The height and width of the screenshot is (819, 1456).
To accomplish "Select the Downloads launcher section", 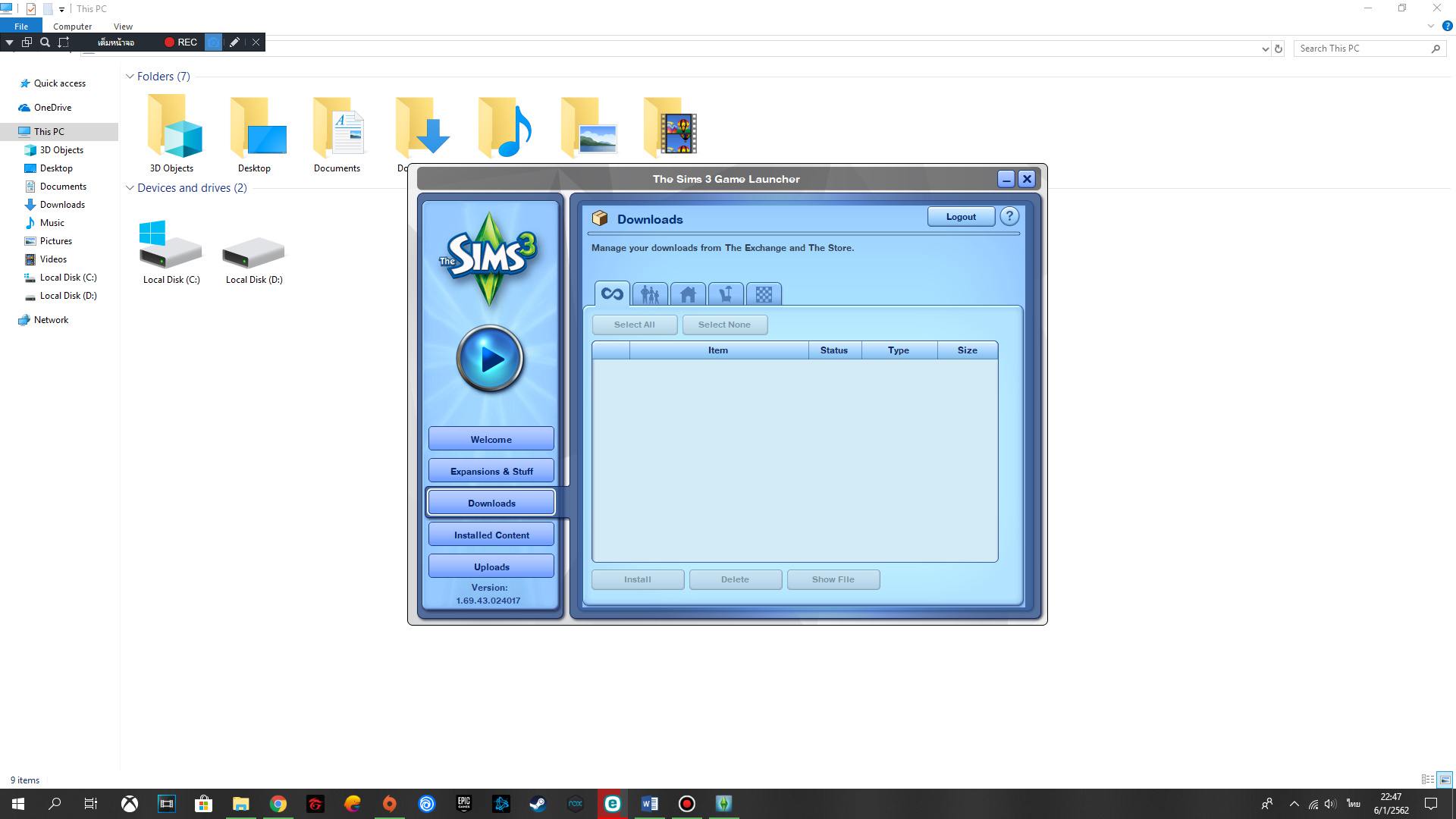I will click(491, 503).
